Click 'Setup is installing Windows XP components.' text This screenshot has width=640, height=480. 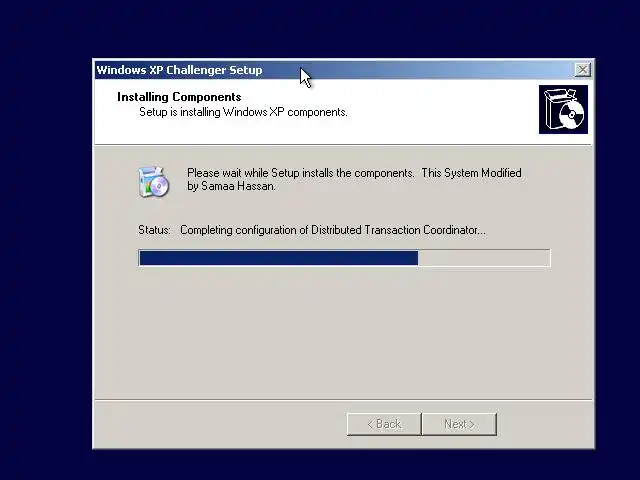(x=243, y=112)
